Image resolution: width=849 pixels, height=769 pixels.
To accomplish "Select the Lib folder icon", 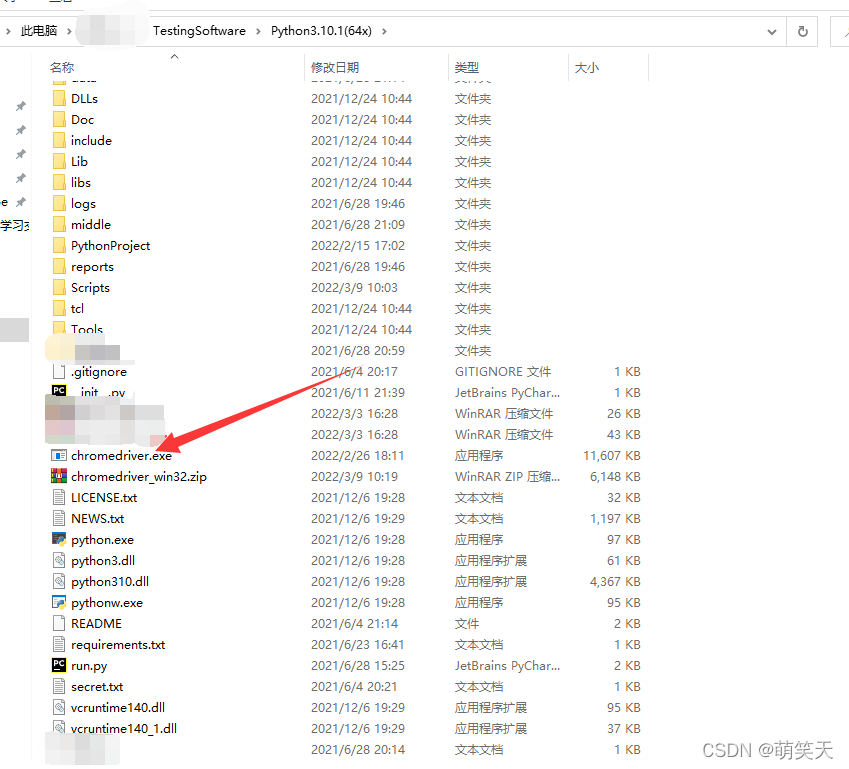I will pos(59,161).
